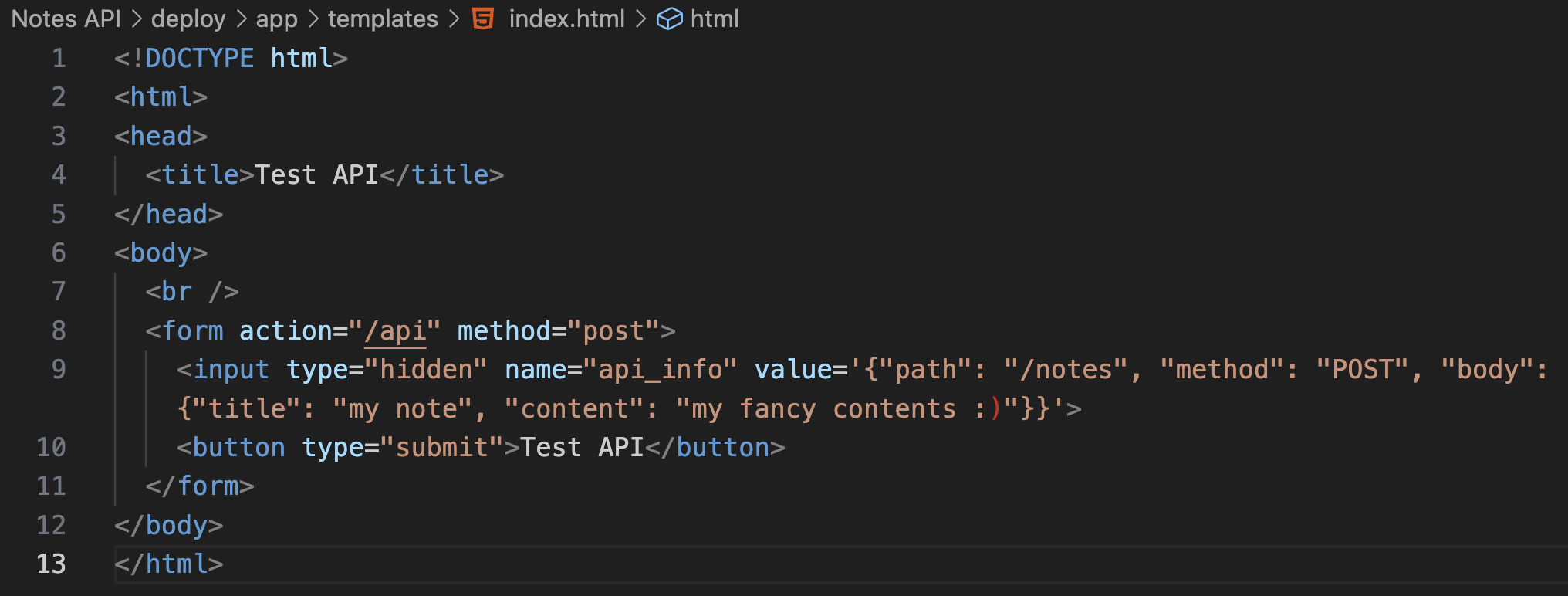This screenshot has width=1568, height=596.
Task: Open the templates breadcrumb folder
Action: [x=383, y=19]
